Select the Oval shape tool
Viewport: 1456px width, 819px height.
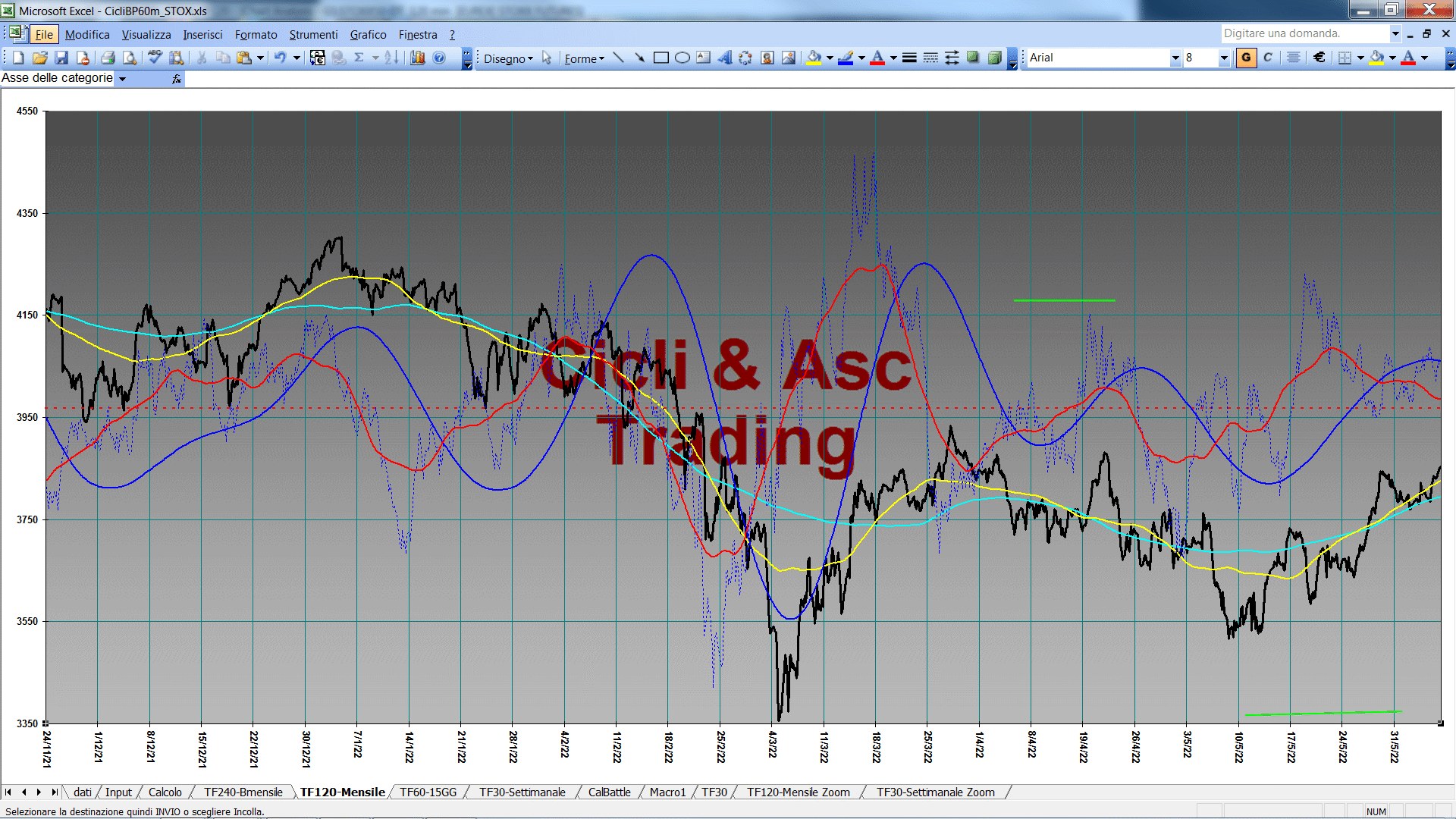click(x=682, y=58)
